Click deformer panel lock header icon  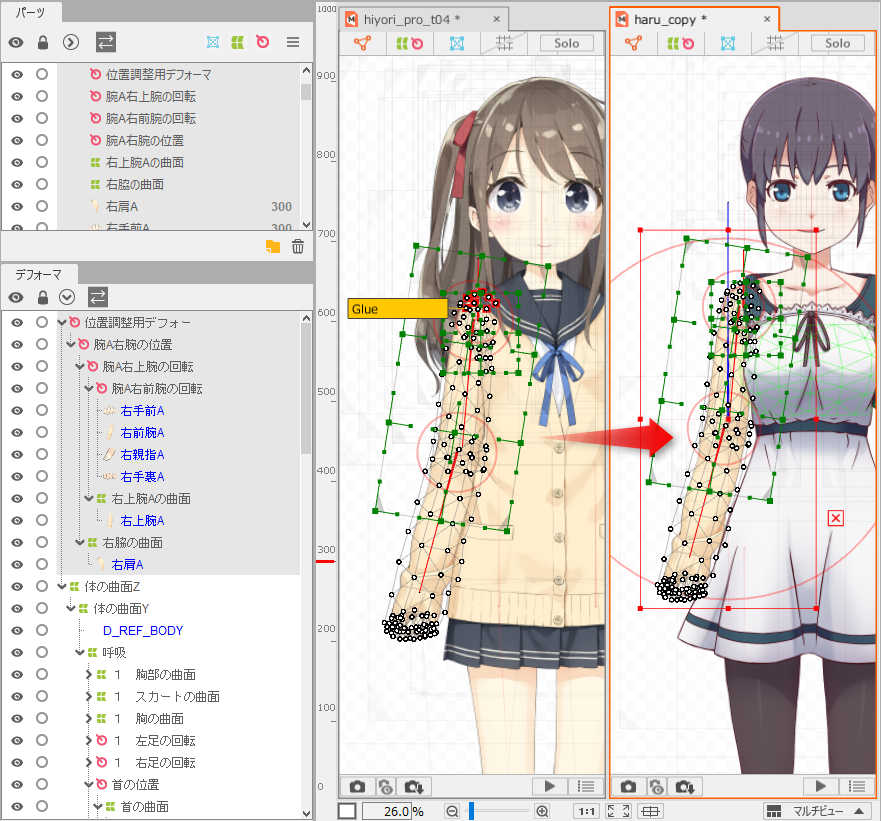(43, 297)
